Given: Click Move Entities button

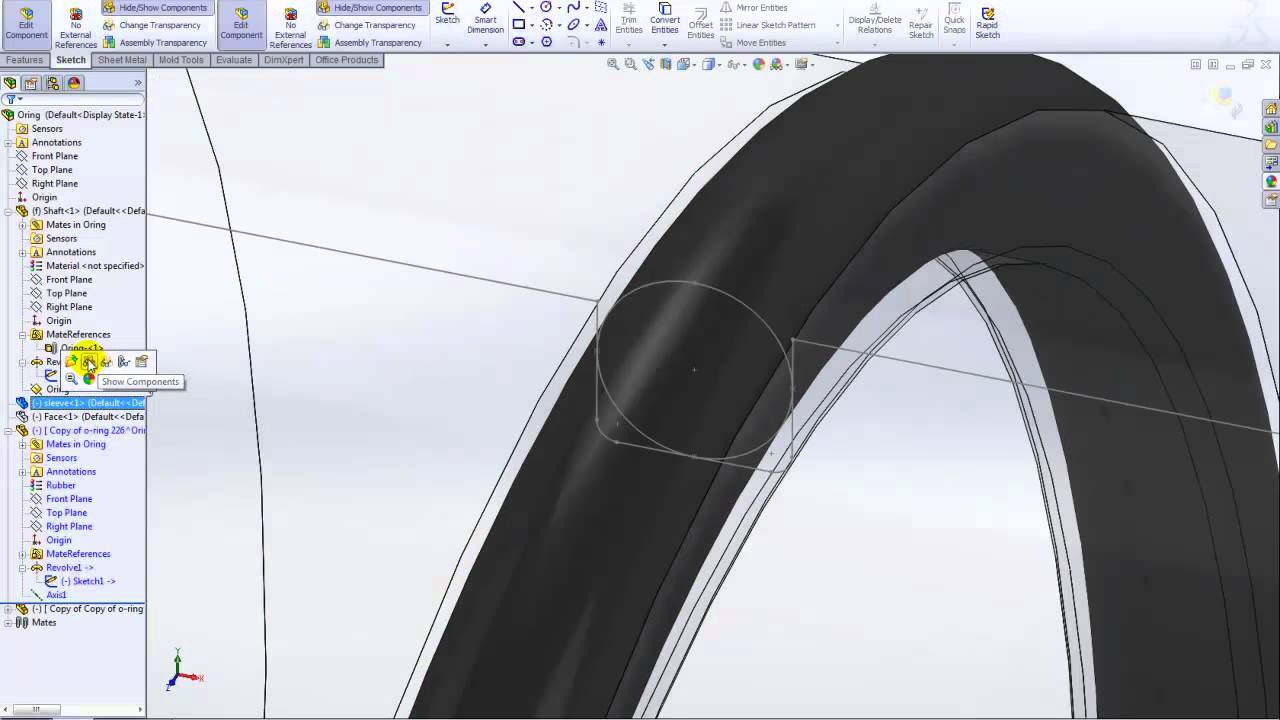Looking at the screenshot, I should [x=752, y=43].
